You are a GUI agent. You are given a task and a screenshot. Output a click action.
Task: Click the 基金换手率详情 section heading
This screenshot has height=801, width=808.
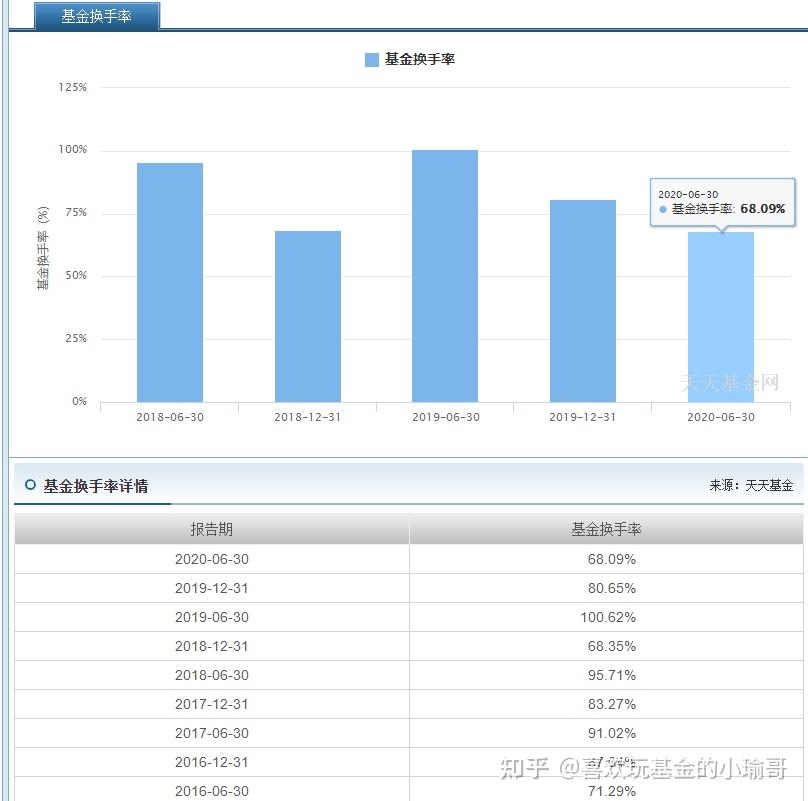click(x=96, y=486)
